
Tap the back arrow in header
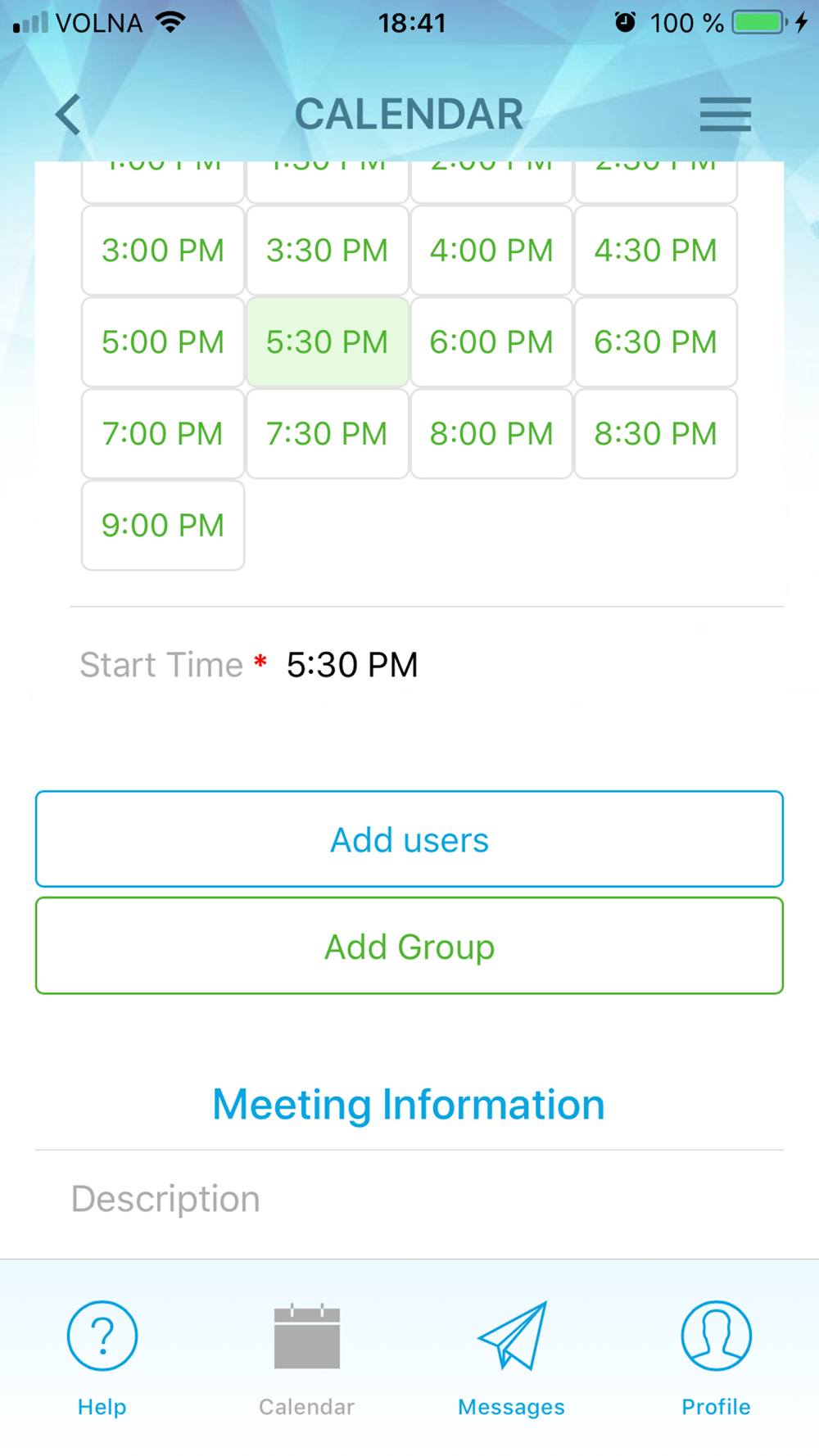69,114
